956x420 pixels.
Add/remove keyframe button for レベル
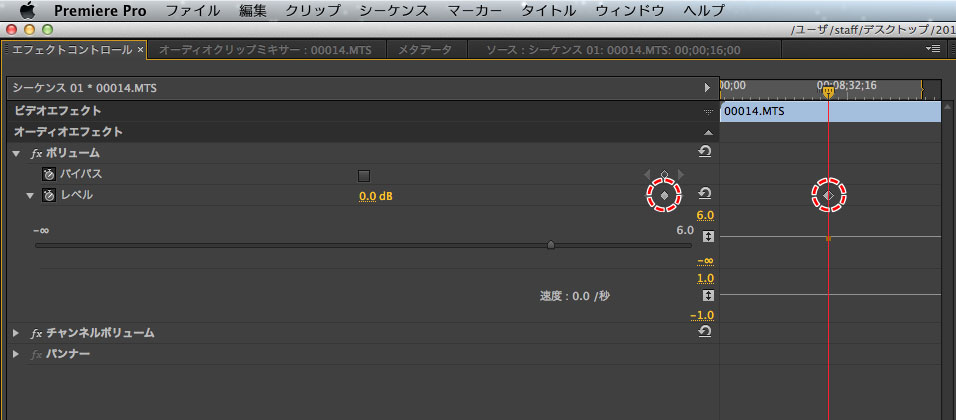(665, 195)
